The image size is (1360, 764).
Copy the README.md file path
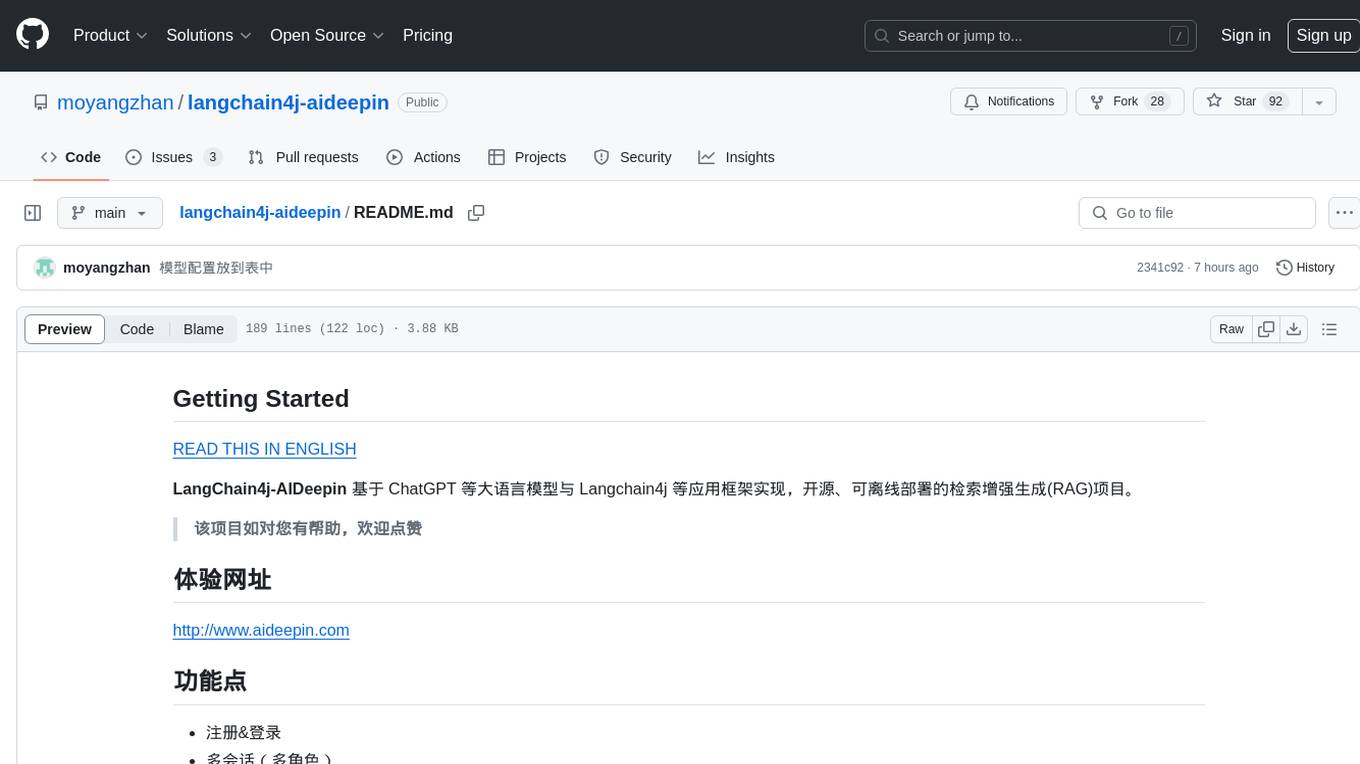[x=476, y=213]
